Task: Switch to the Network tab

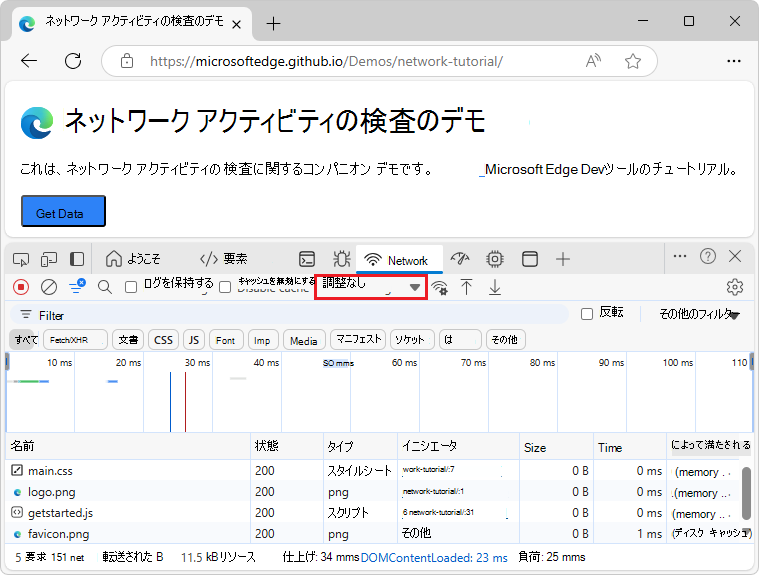Action: point(397,260)
